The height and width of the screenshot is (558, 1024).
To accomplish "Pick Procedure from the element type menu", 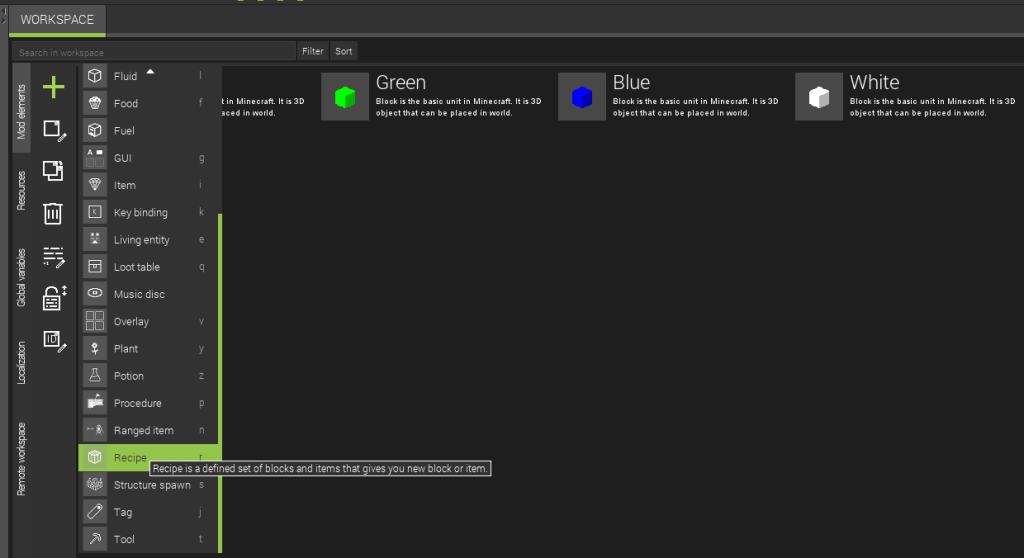I will (x=137, y=403).
